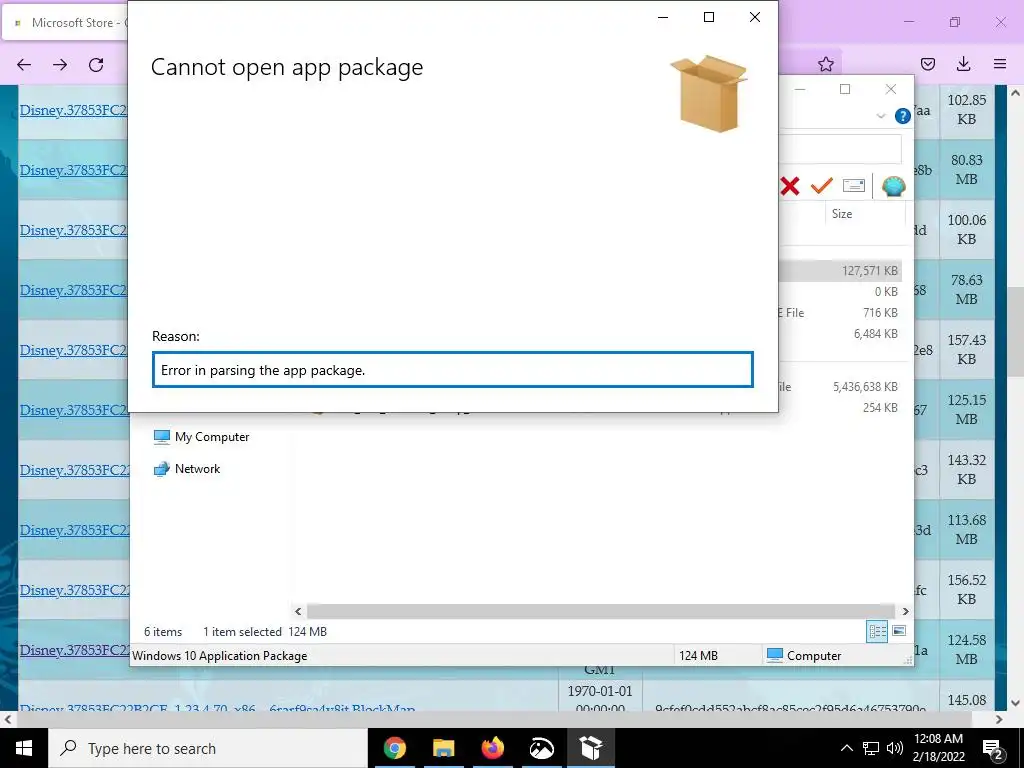The height and width of the screenshot is (768, 1024).
Task: Click the orange checkmark icon
Action: click(x=821, y=186)
